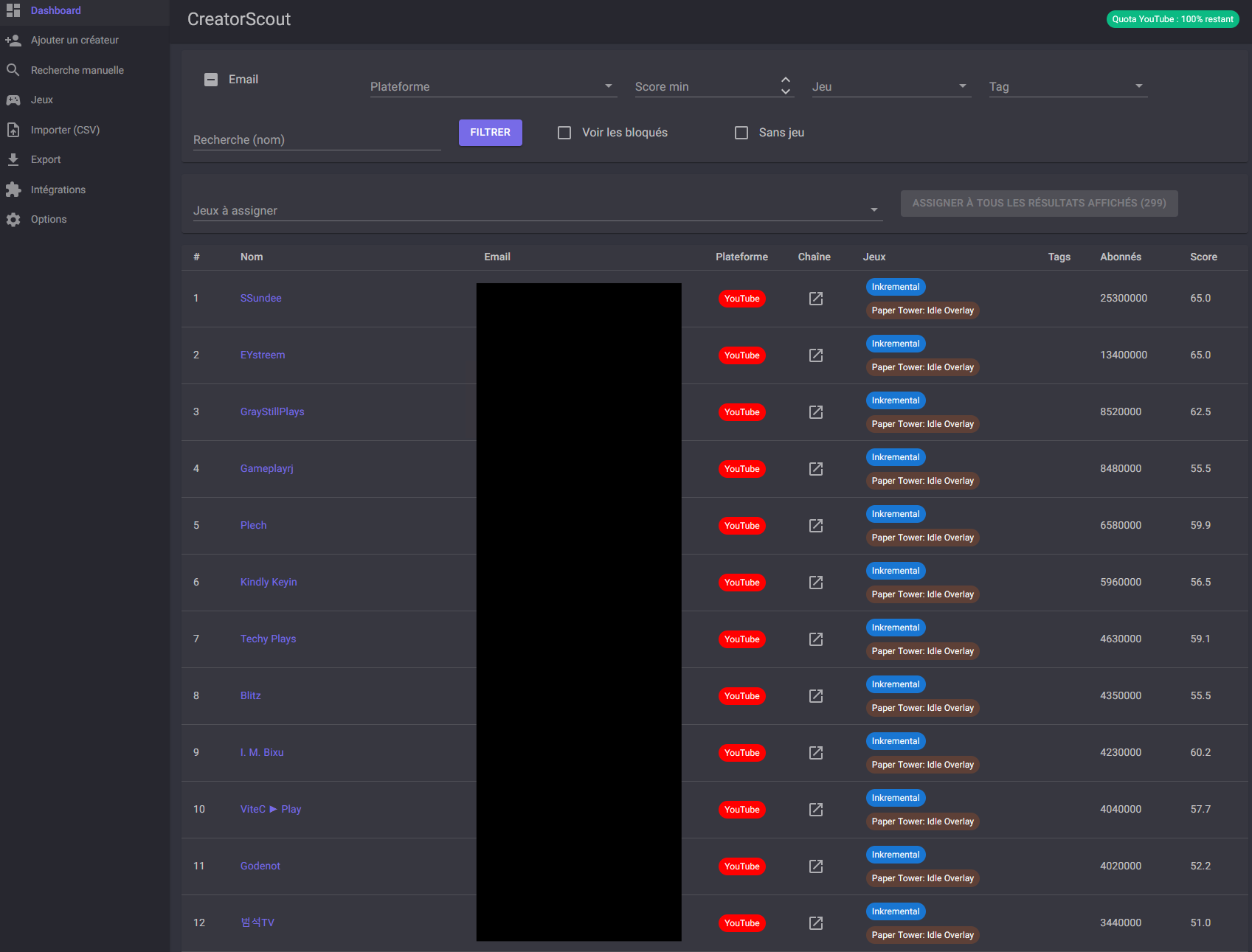
Task: Open the Options menu entry
Action: click(x=49, y=219)
